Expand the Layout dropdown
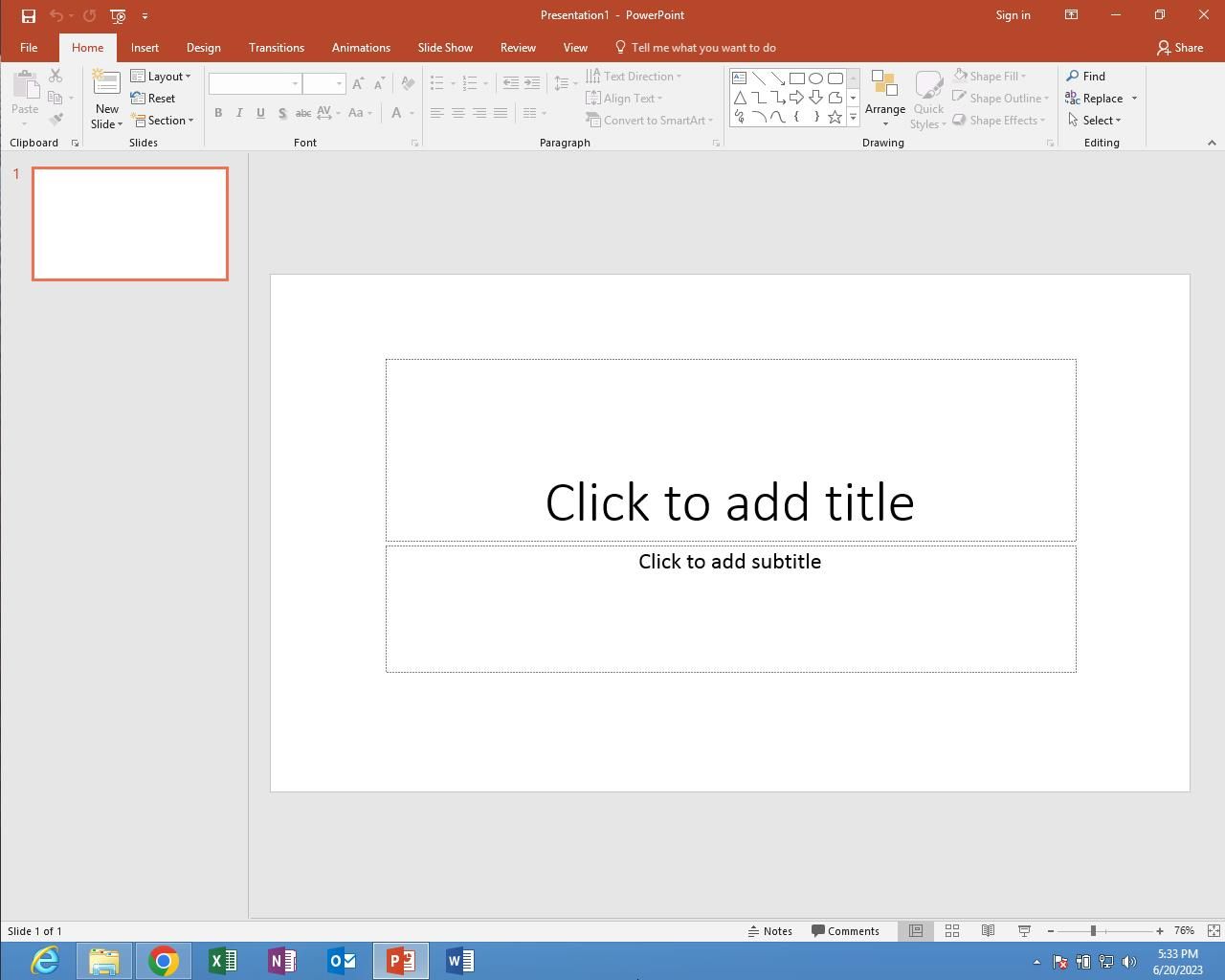Screen dimensions: 1225x980 [162, 77]
